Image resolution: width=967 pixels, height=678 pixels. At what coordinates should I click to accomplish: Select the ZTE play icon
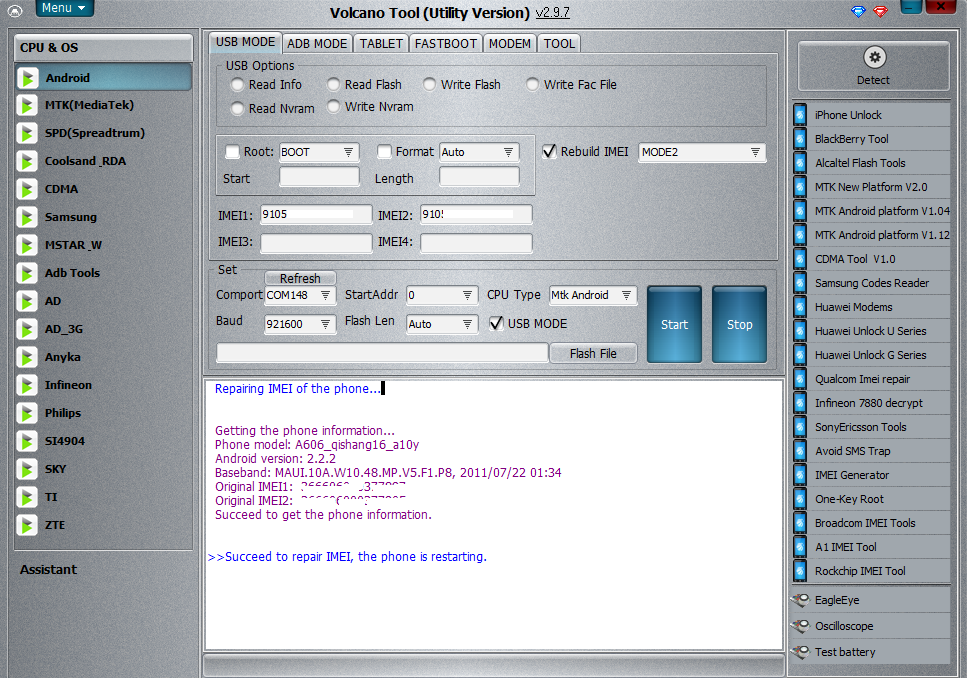click(x=27, y=526)
